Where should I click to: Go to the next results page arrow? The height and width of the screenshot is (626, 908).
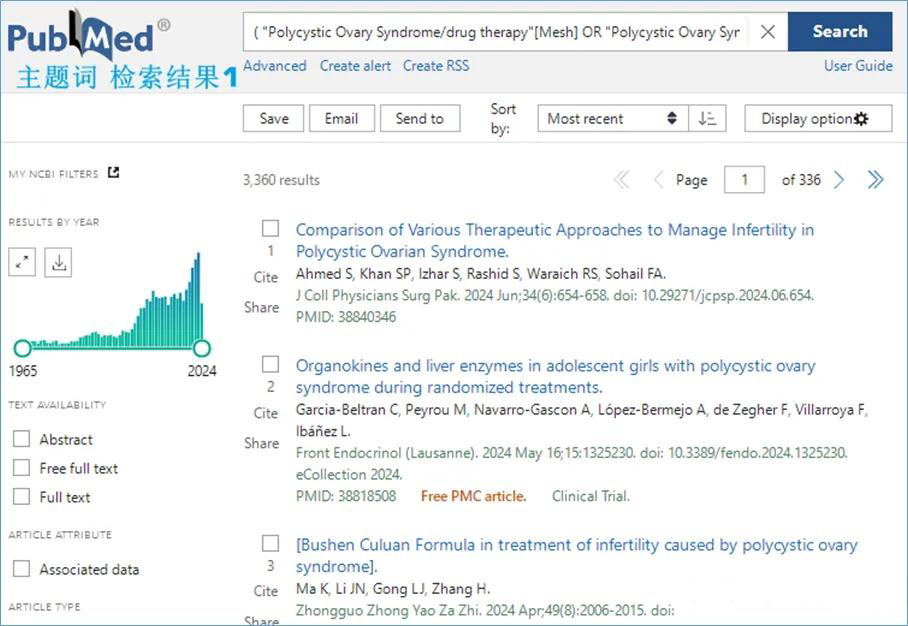point(839,180)
